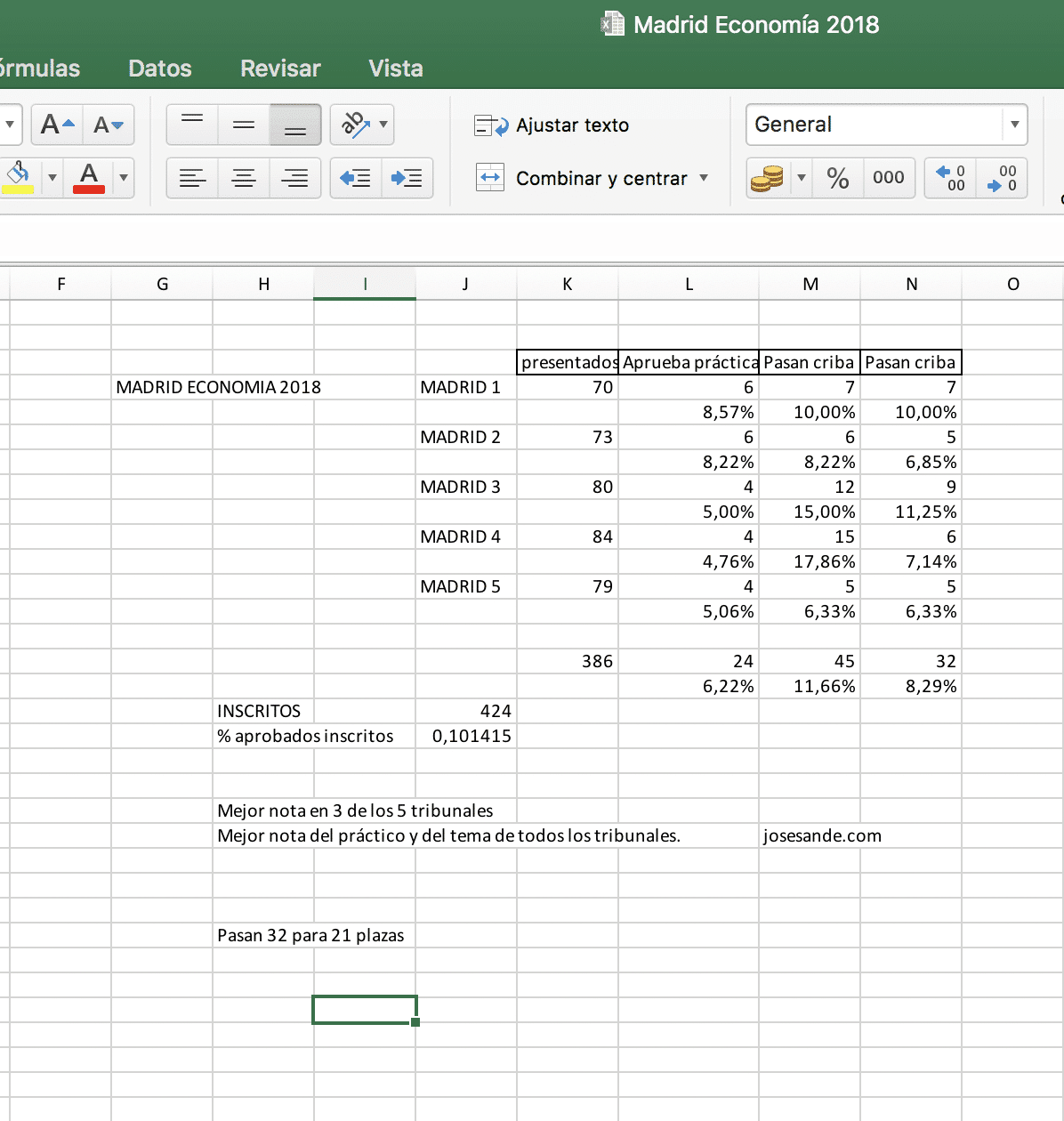
Task: Open the Datos ribbon tab
Action: (160, 69)
